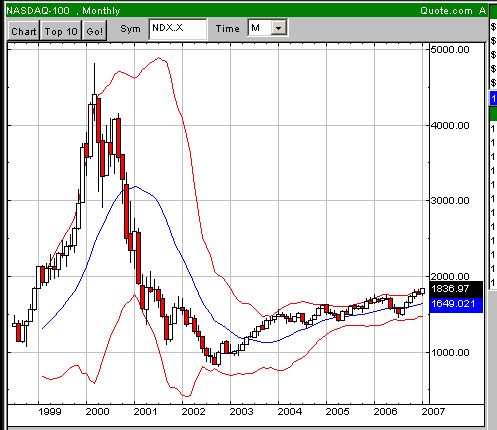This screenshot has width=497, height=430.
Task: Select the Time value M box
Action: tap(260, 28)
